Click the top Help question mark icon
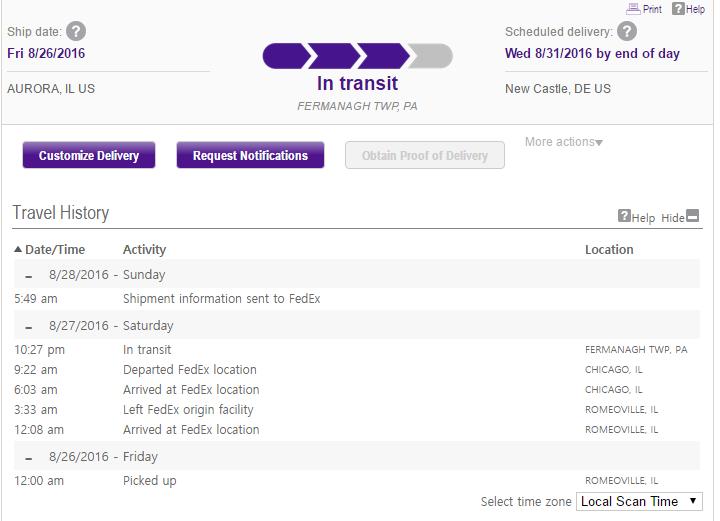720x521 pixels. tap(677, 9)
